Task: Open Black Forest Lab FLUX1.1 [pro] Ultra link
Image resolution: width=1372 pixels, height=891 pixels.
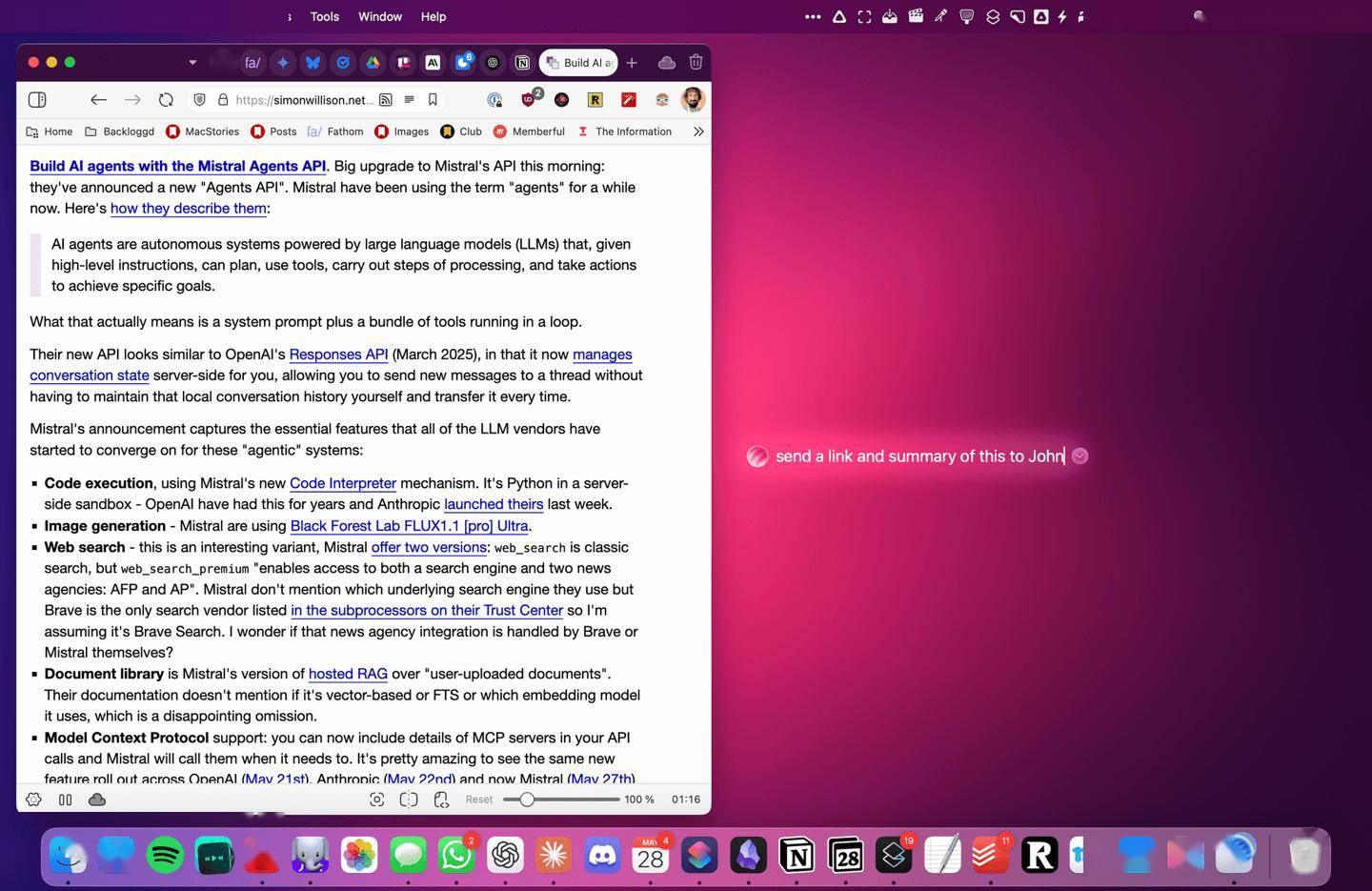Action: coord(409,526)
